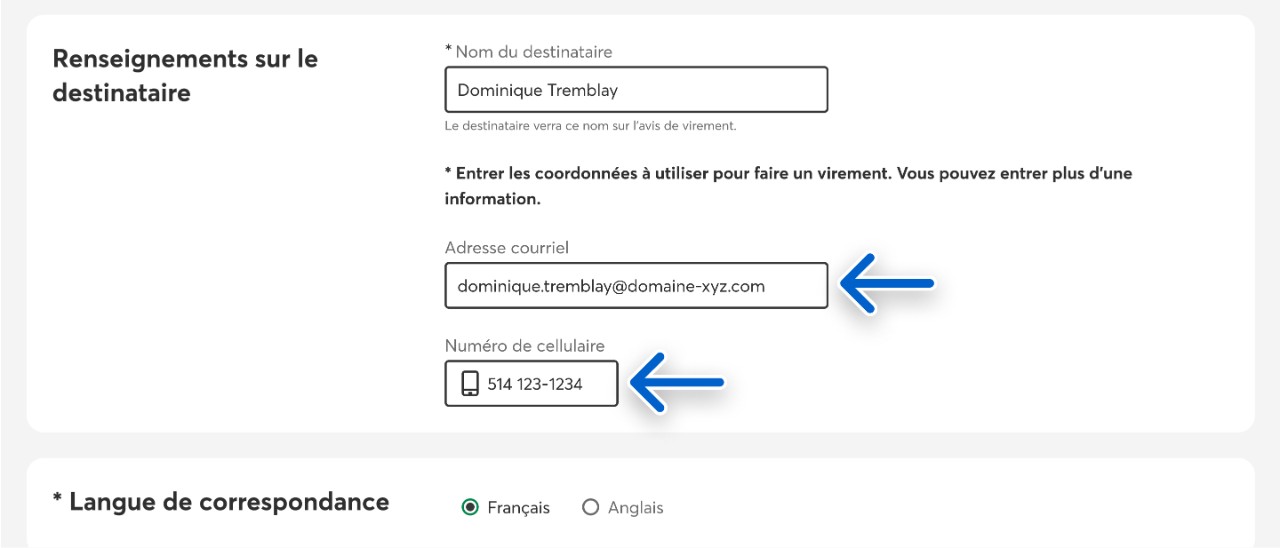Click the "Adresse courriel" field label
Viewport: 1280px width, 548px height.
pos(506,247)
